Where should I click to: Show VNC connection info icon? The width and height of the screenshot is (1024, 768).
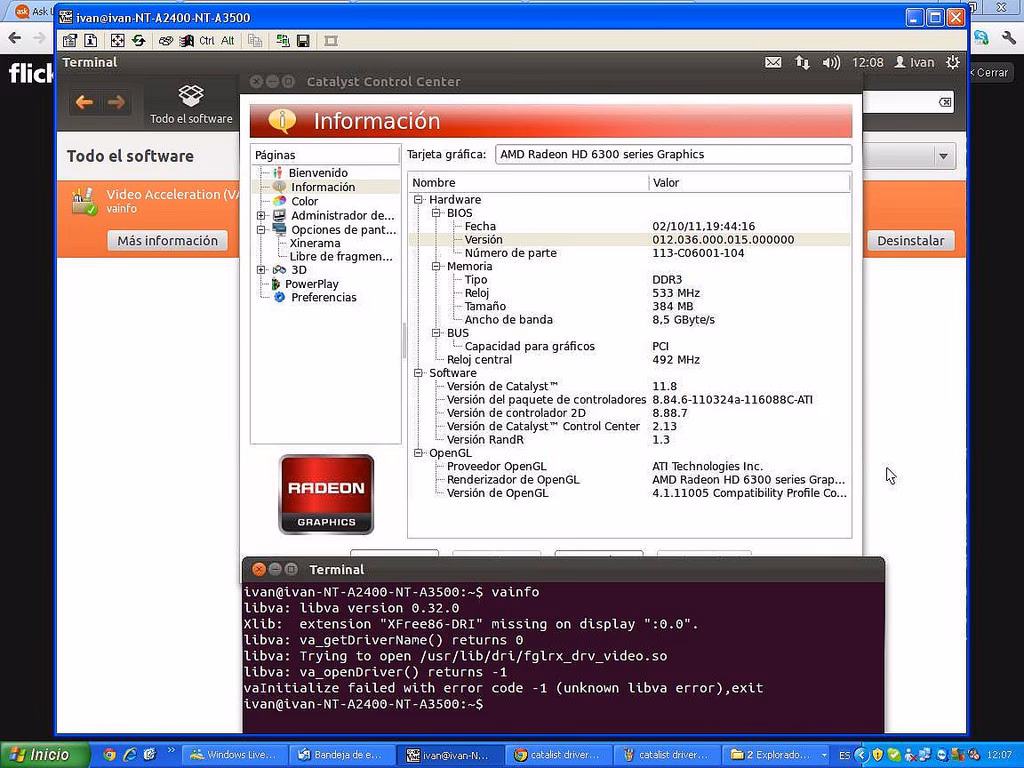click(91, 40)
